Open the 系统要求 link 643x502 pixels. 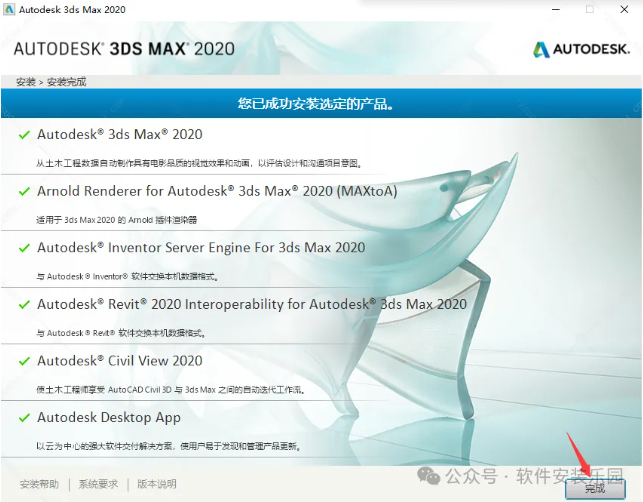tap(99, 484)
